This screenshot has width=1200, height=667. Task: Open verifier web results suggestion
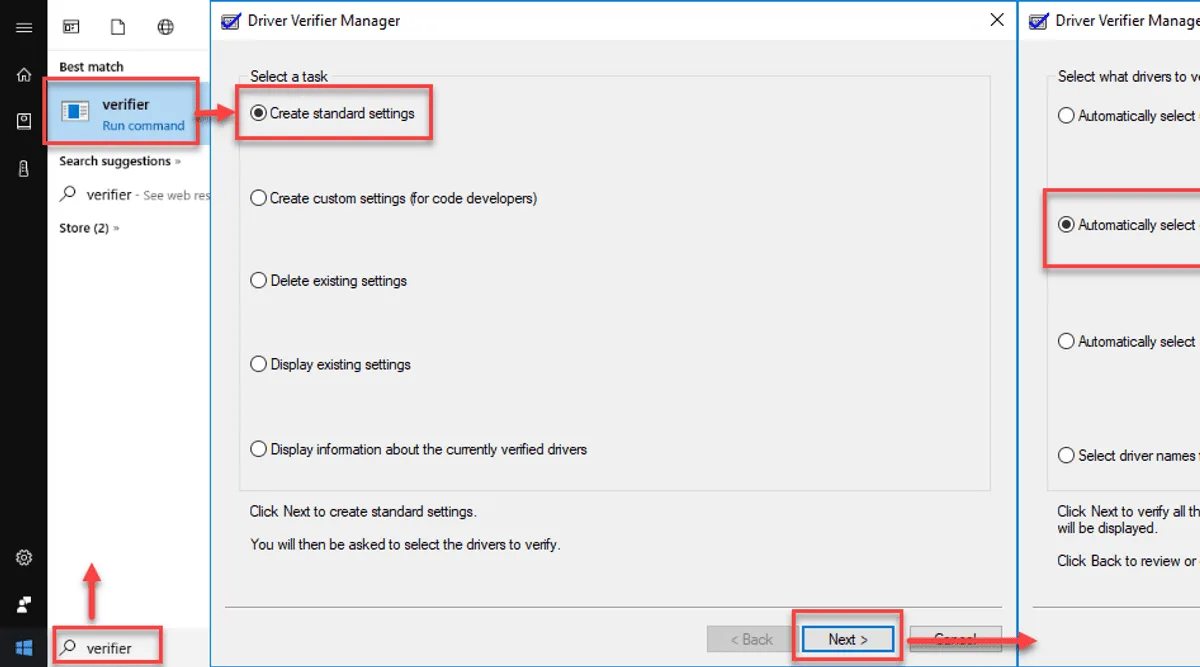[x=128, y=195]
